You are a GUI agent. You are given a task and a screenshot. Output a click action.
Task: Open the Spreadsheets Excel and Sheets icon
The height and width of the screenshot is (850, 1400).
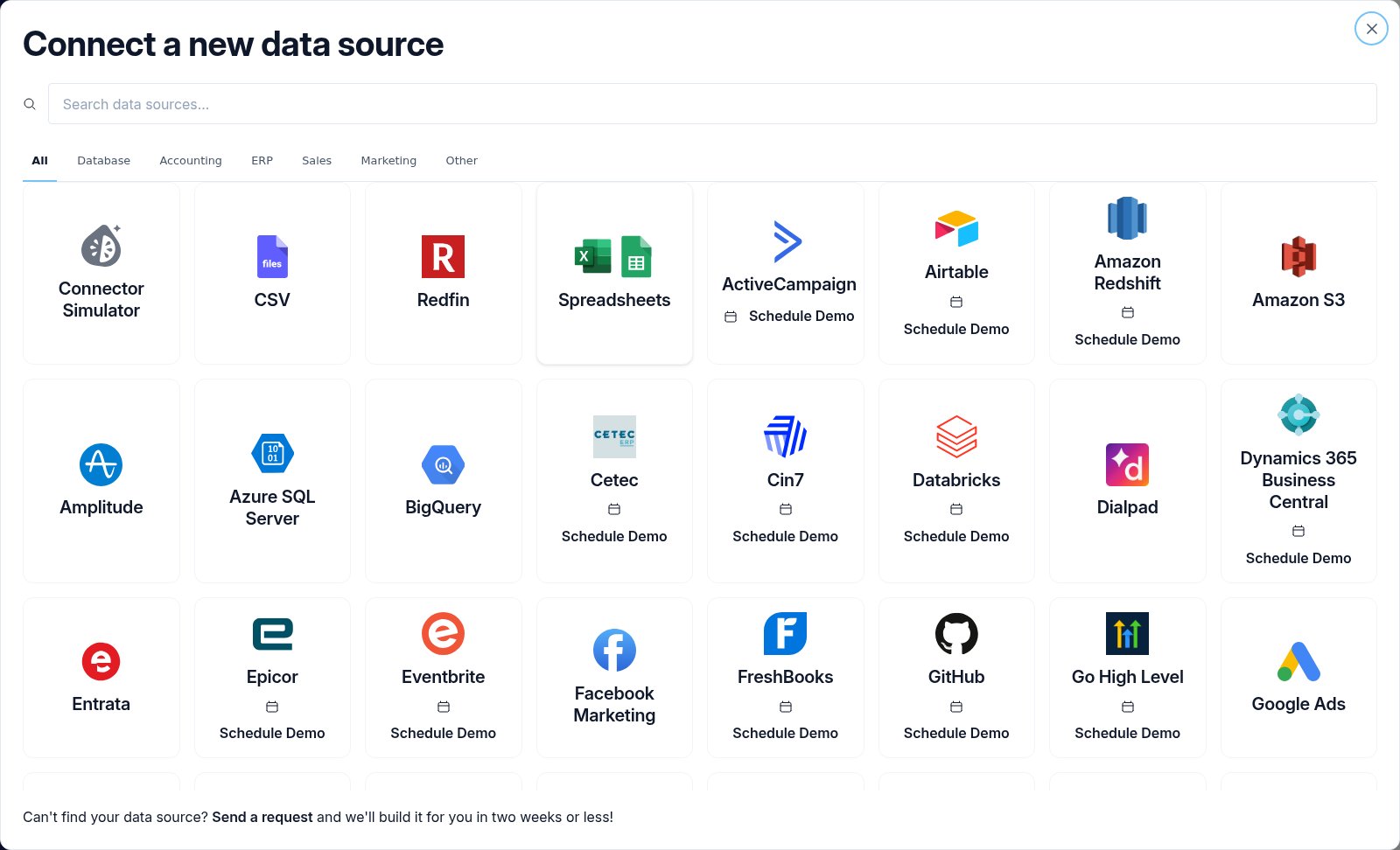[x=613, y=257]
